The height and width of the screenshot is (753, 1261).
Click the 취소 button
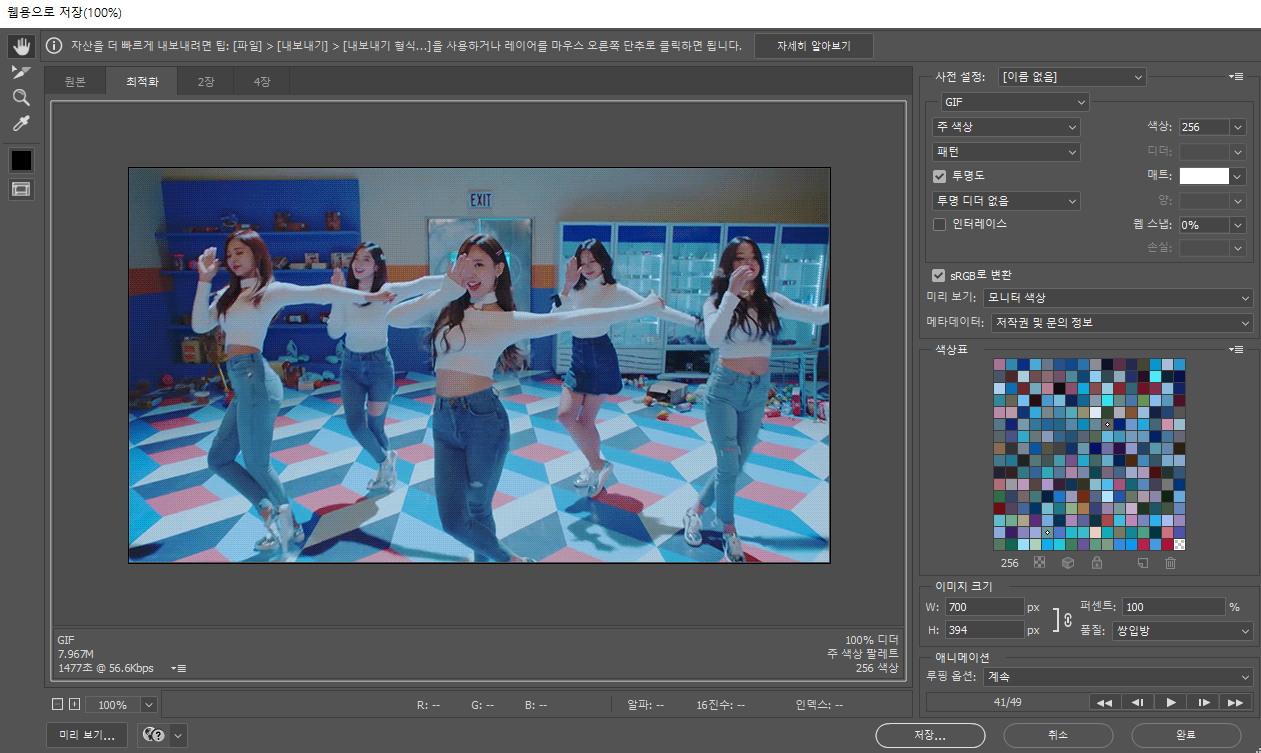point(1058,735)
